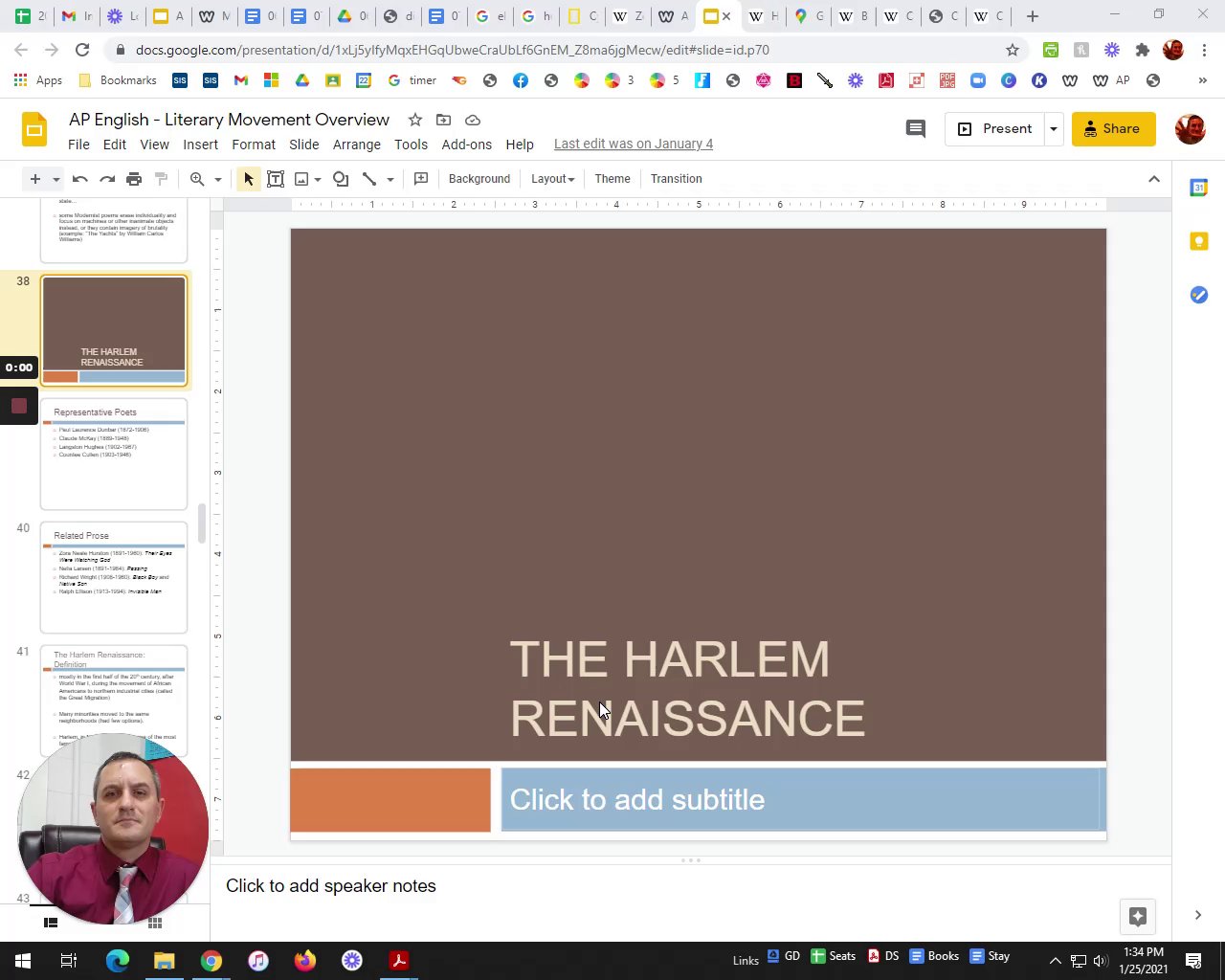Open the Insert menu

(200, 145)
